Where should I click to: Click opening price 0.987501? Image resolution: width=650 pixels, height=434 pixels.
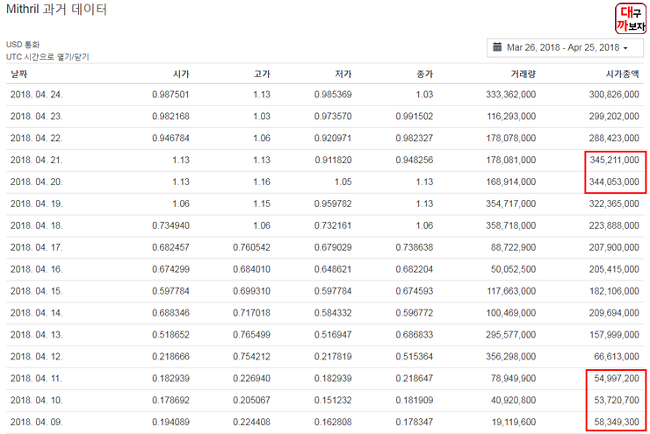coord(171,95)
